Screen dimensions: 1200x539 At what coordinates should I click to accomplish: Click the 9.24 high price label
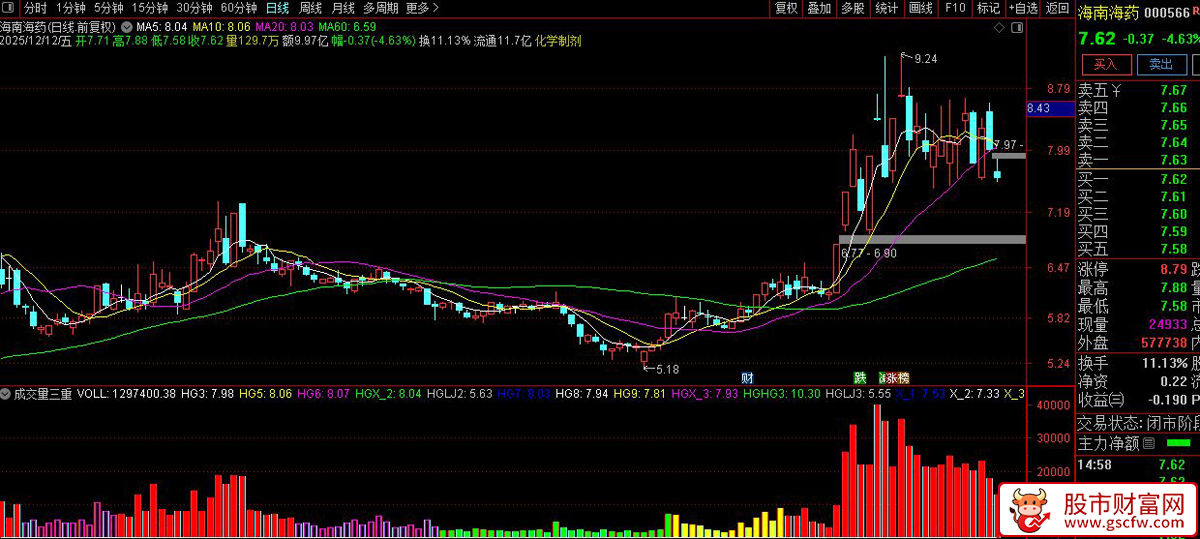click(925, 60)
